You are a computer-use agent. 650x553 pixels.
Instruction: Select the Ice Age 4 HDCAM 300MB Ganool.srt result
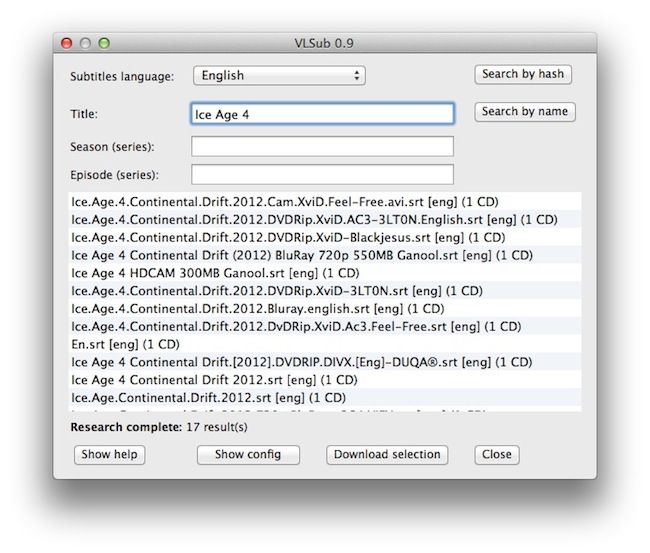click(x=325, y=273)
